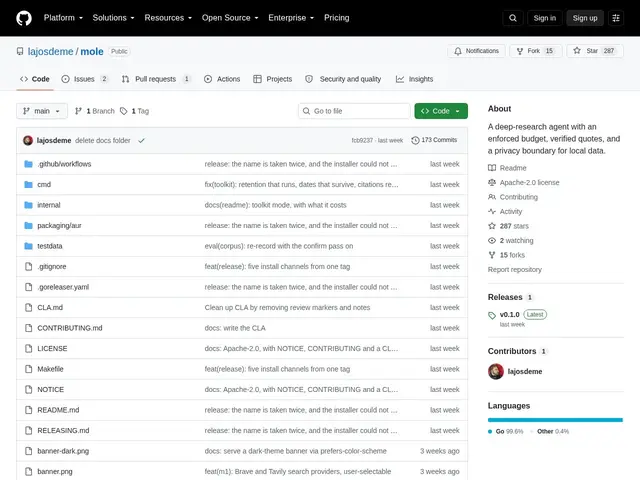Click the eye icon beside 2 watching
The width and height of the screenshot is (640, 480).
click(492, 240)
